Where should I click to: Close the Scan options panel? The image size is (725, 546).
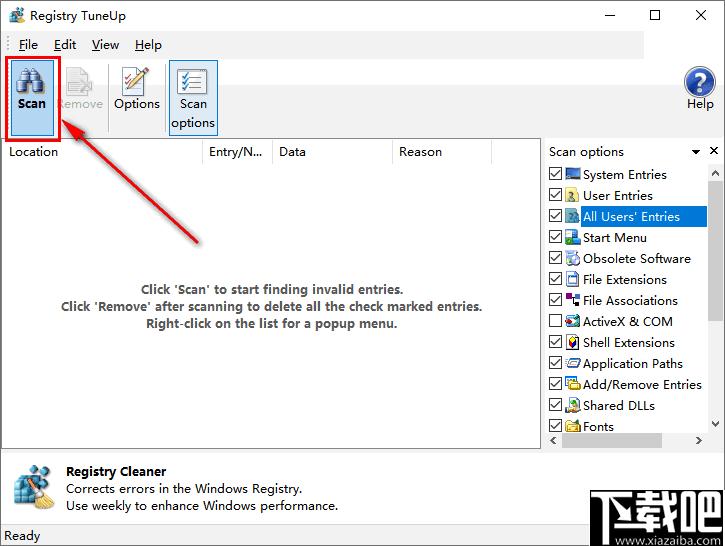714,151
